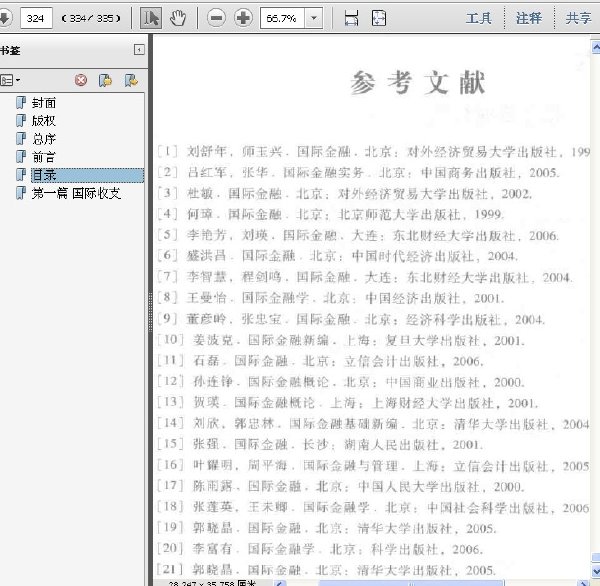The image size is (600, 586).
Task: Click the page number field showing 324
Action: (36, 18)
